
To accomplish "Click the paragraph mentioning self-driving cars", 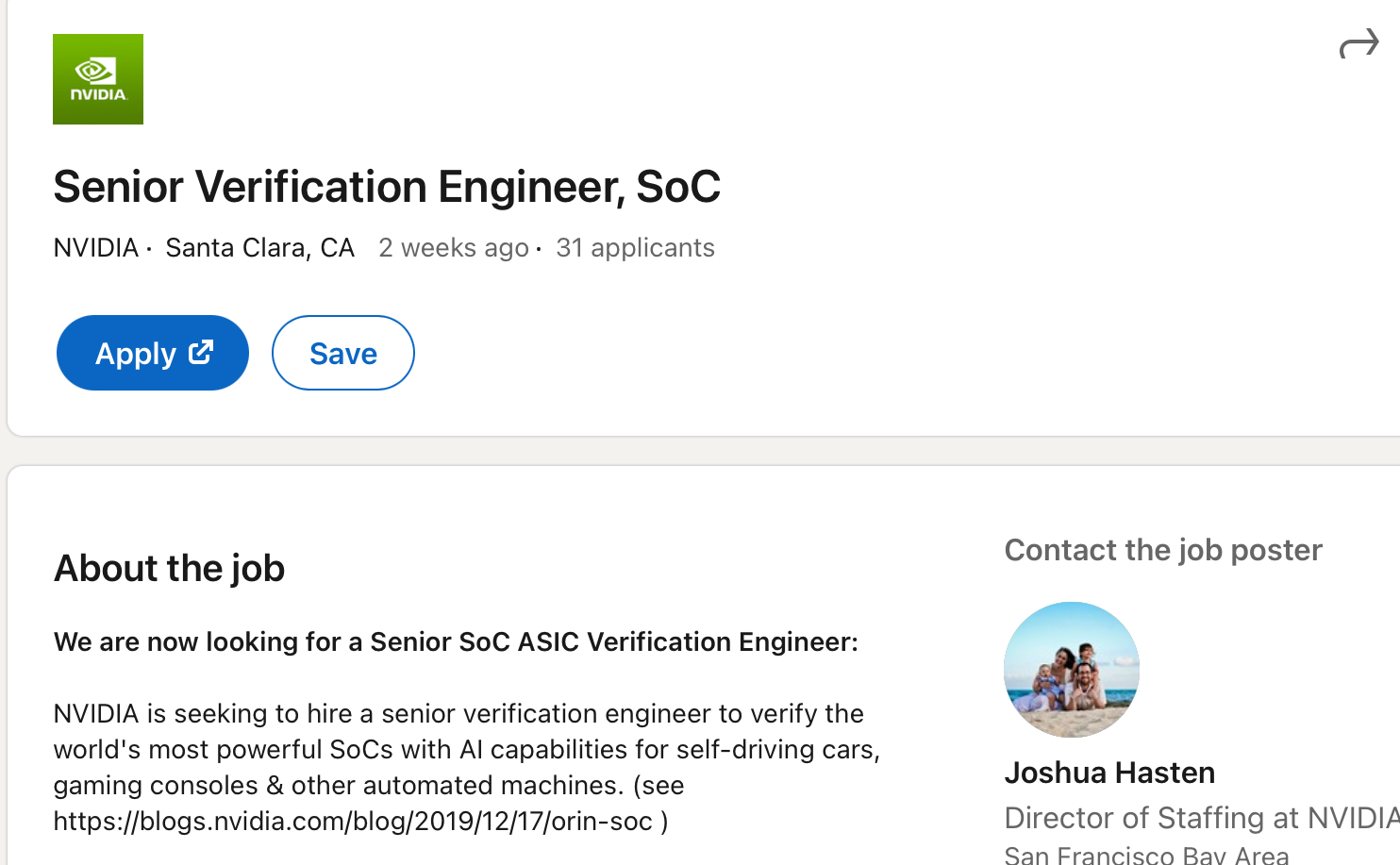I will click(466, 749).
